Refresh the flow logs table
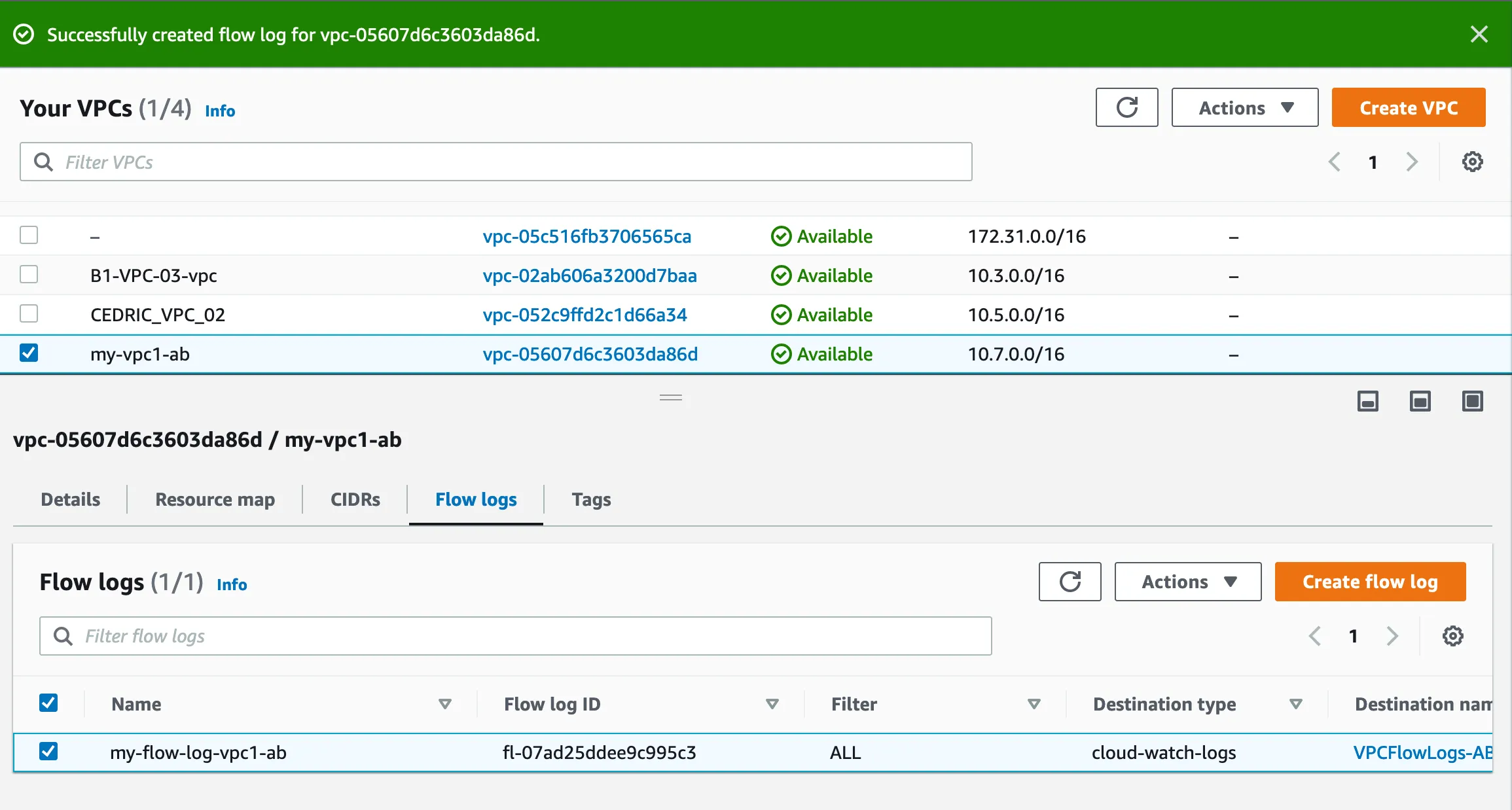The height and width of the screenshot is (810, 1512). pyautogui.click(x=1070, y=581)
